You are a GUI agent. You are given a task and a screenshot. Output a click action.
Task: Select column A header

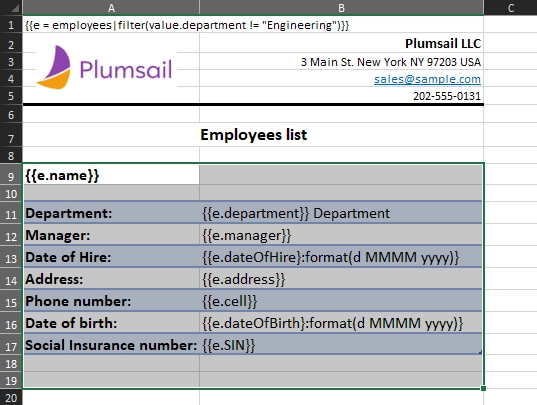click(111, 8)
